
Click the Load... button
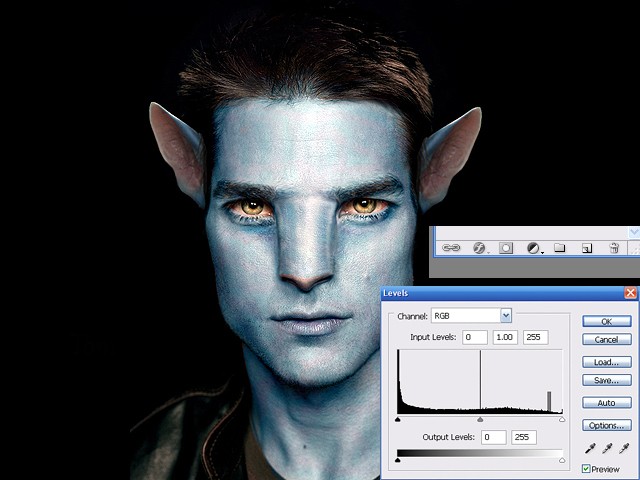(607, 362)
